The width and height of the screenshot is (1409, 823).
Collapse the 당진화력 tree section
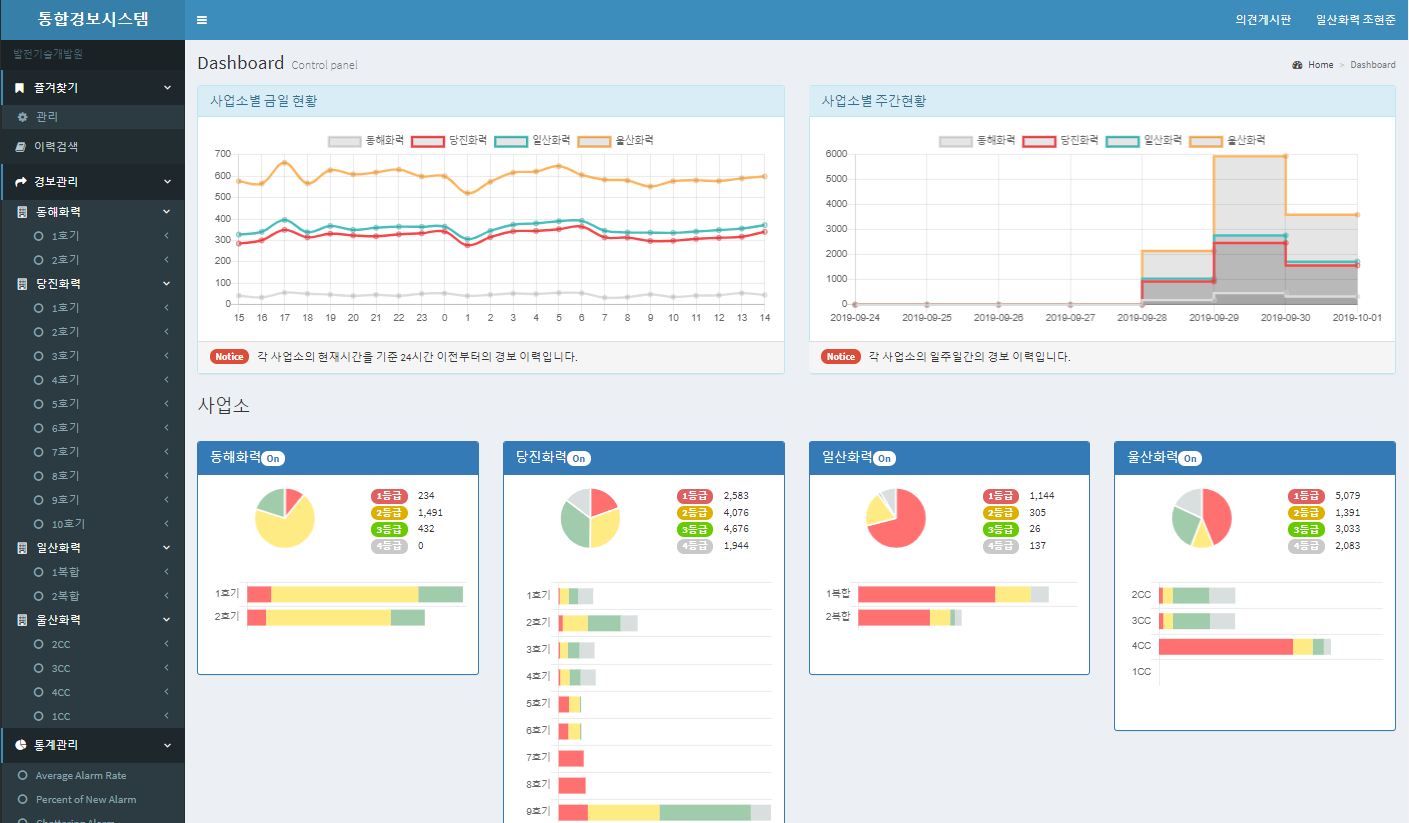pyautogui.click(x=167, y=284)
